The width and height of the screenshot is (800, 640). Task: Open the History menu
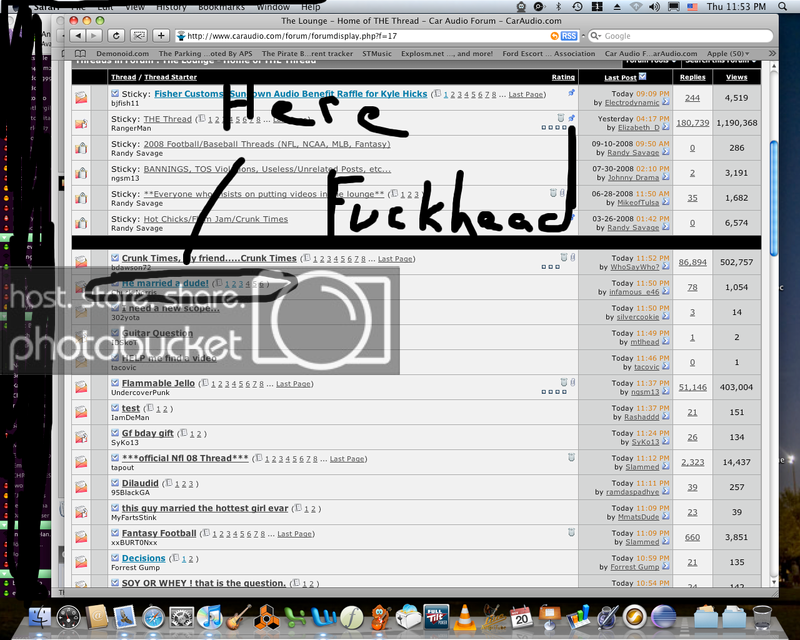click(171, 7)
